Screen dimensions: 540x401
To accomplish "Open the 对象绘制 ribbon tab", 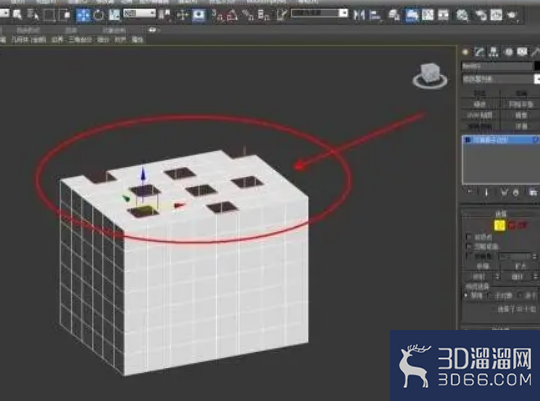I will (x=114, y=31).
